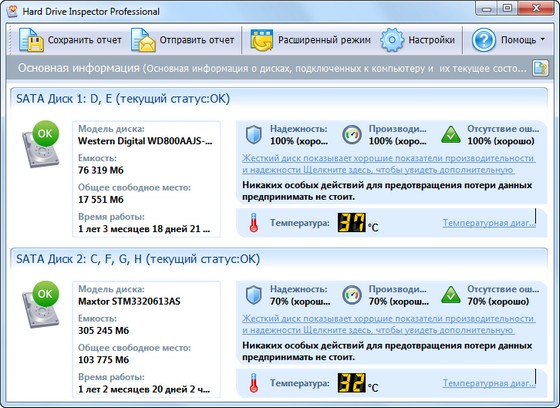Click the Настройки gear icon
Viewport: 560px width, 408px height.
392,40
